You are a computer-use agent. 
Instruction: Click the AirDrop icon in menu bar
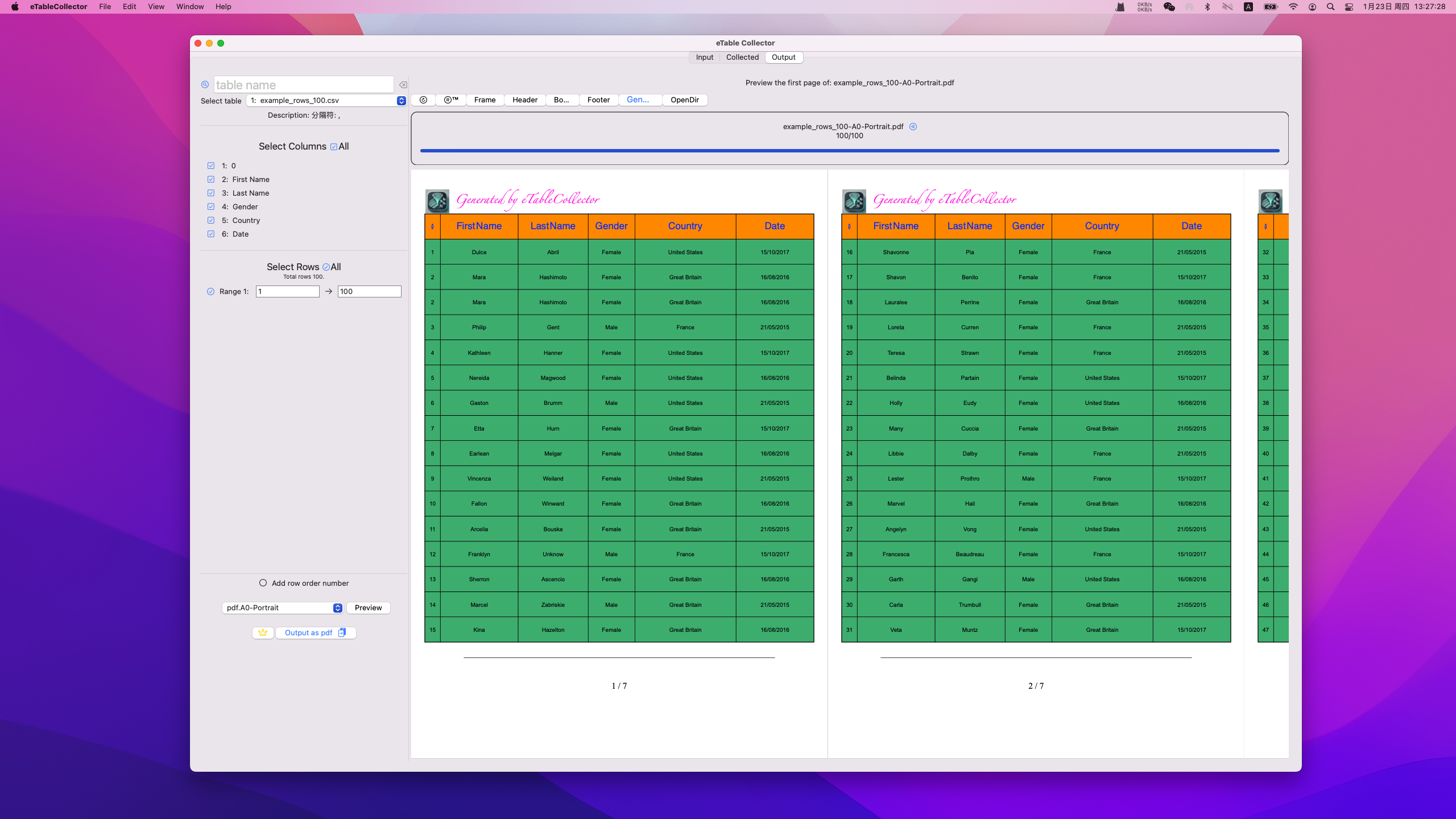1189,7
